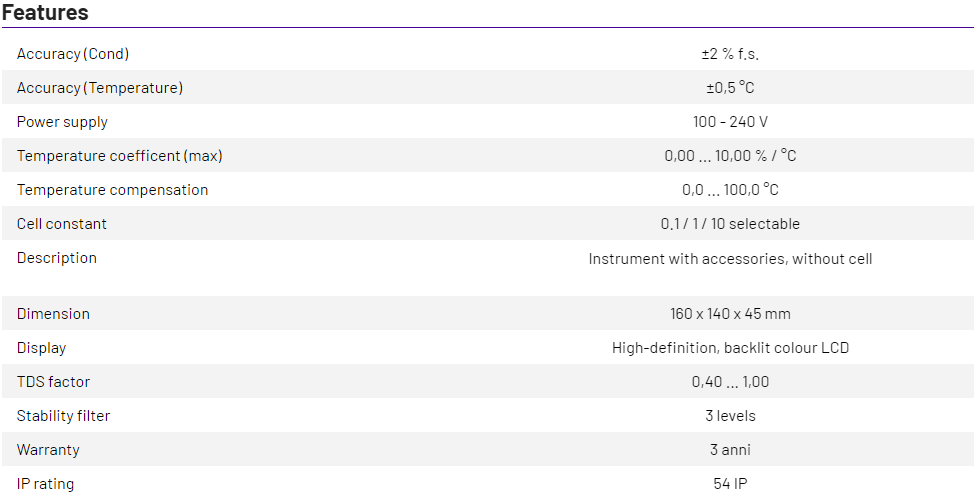
Task: Click the 160 x 140 x 45 mm dimension
Action: pyautogui.click(x=730, y=314)
